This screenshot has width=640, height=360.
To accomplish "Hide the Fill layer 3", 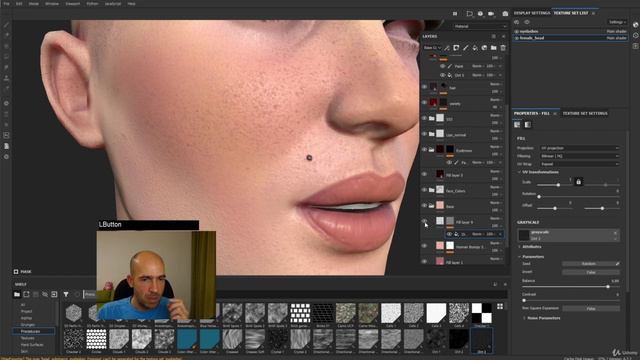I will point(424,174).
